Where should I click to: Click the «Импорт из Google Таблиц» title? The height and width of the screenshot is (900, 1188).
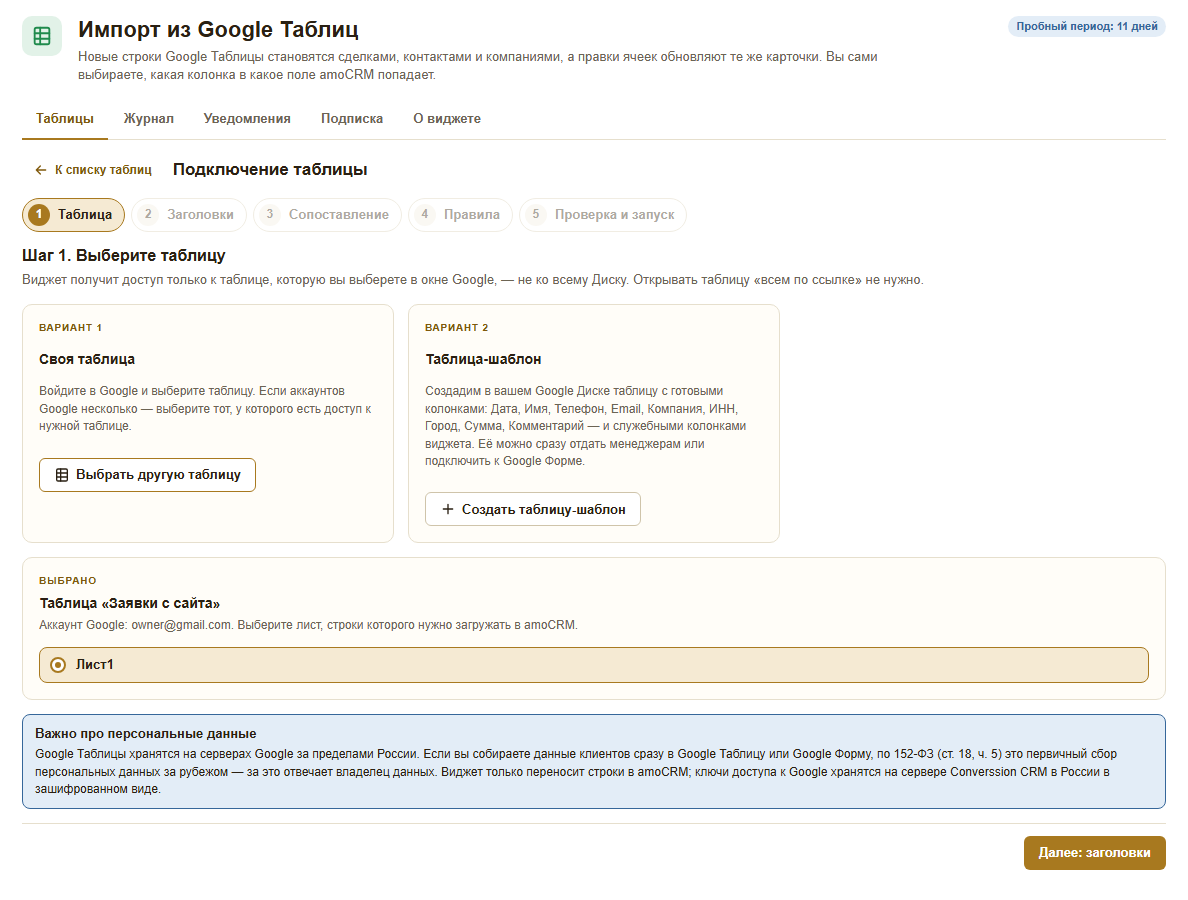tap(218, 30)
